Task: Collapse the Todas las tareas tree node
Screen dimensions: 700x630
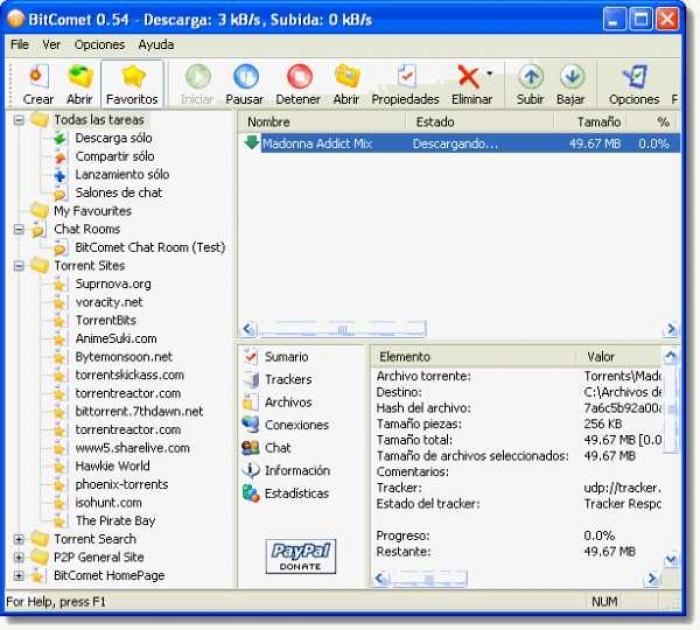Action: tap(18, 120)
